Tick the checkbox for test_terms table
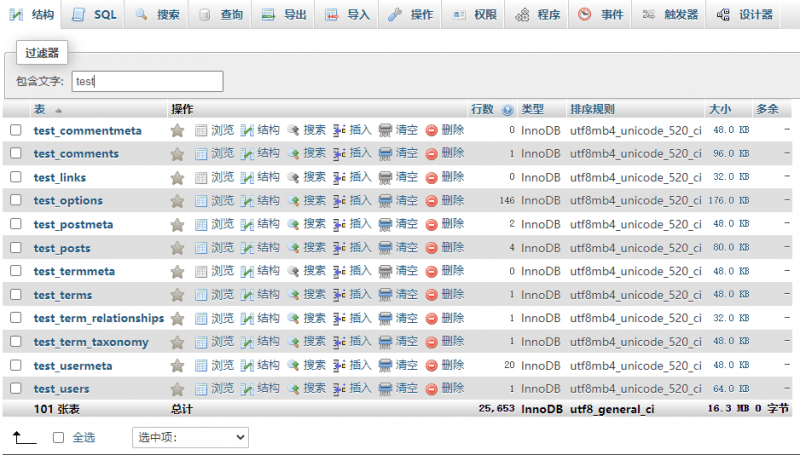800x455 pixels. [16, 295]
